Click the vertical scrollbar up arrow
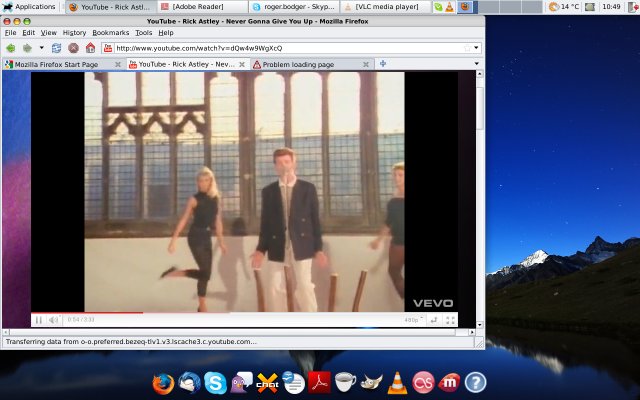The height and width of the screenshot is (400, 640). pos(480,74)
